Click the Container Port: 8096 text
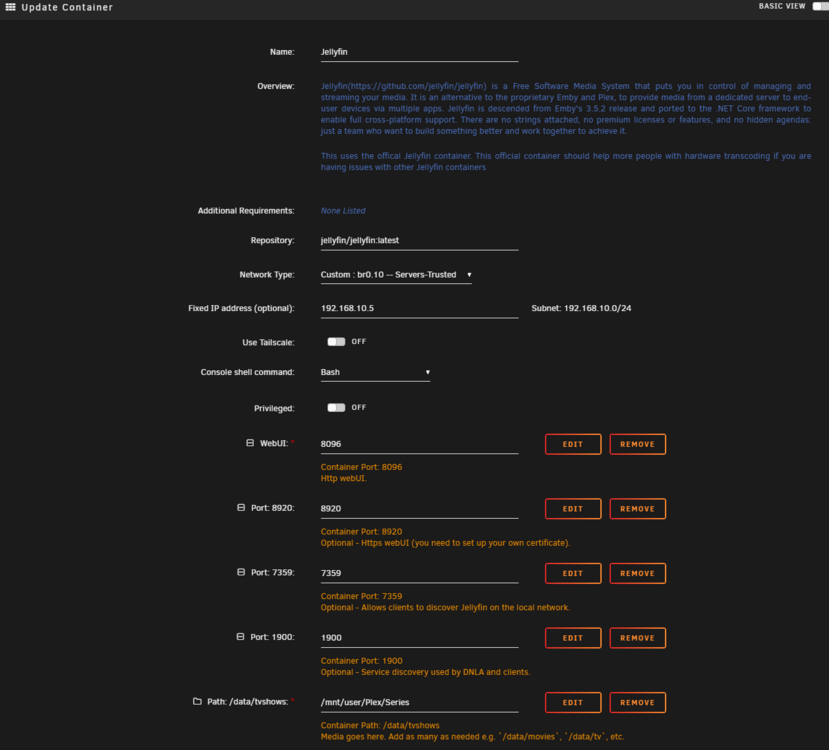 pos(361,467)
